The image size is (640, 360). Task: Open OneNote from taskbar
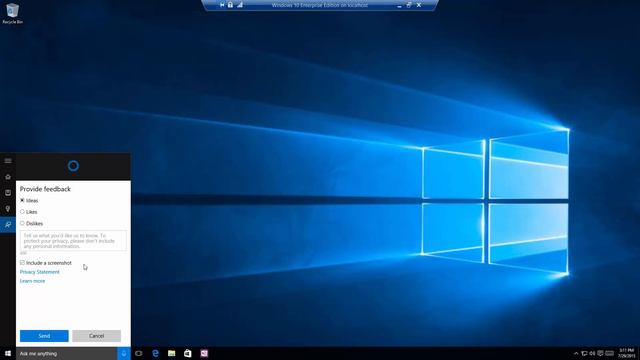tap(204, 353)
